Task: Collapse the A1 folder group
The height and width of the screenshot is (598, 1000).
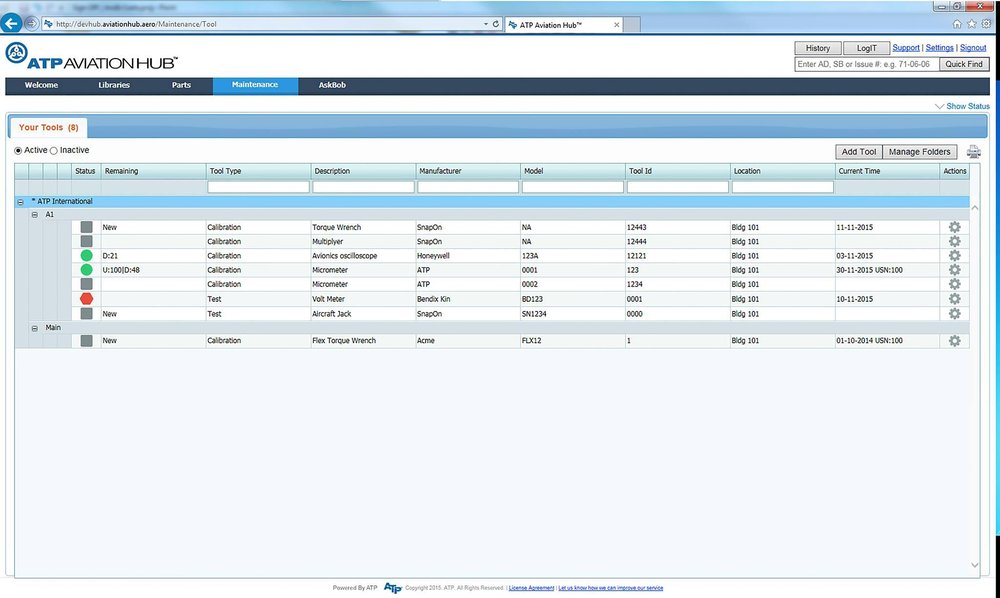Action: coord(35,214)
